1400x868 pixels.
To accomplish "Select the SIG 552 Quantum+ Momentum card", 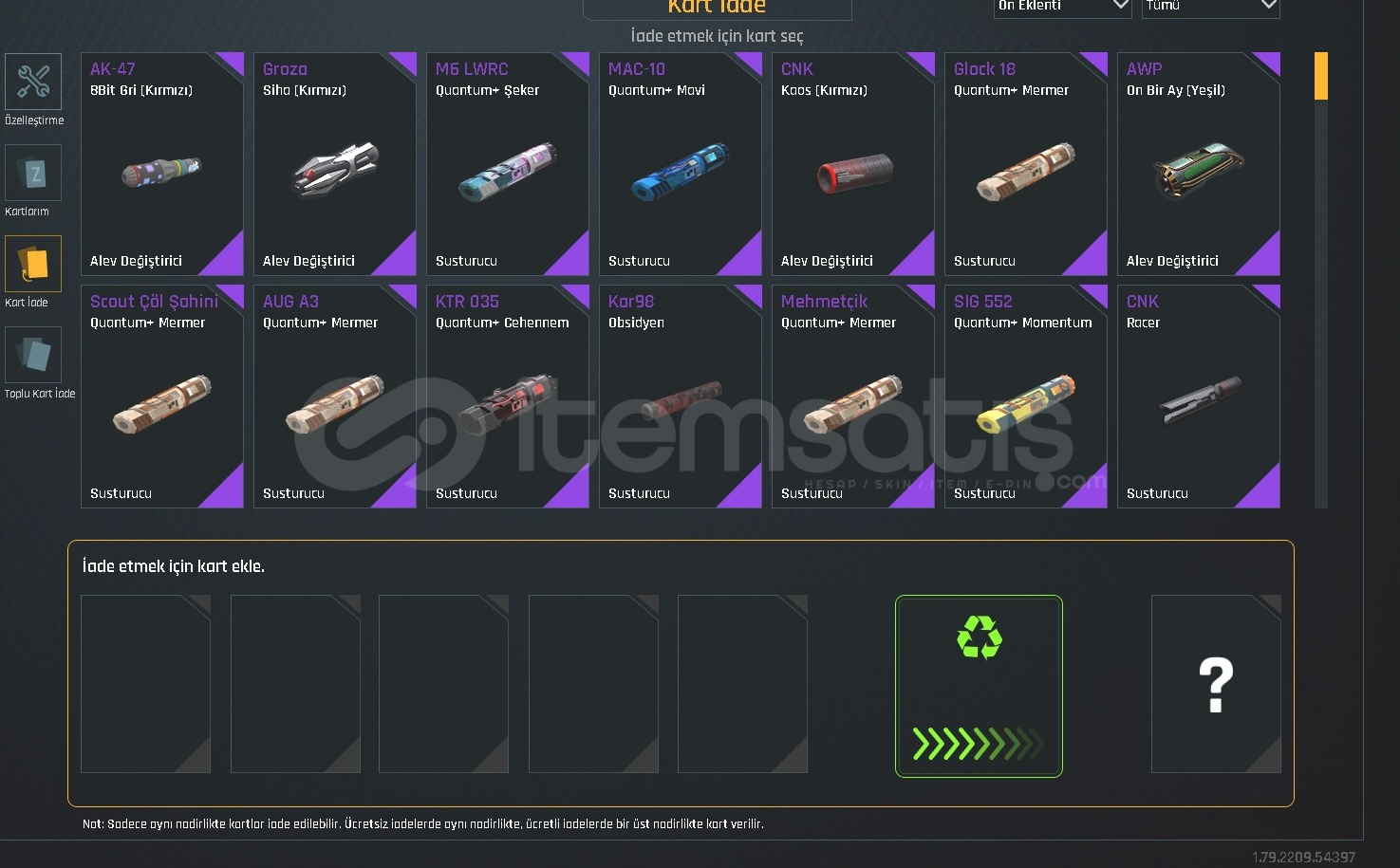I will point(1026,397).
